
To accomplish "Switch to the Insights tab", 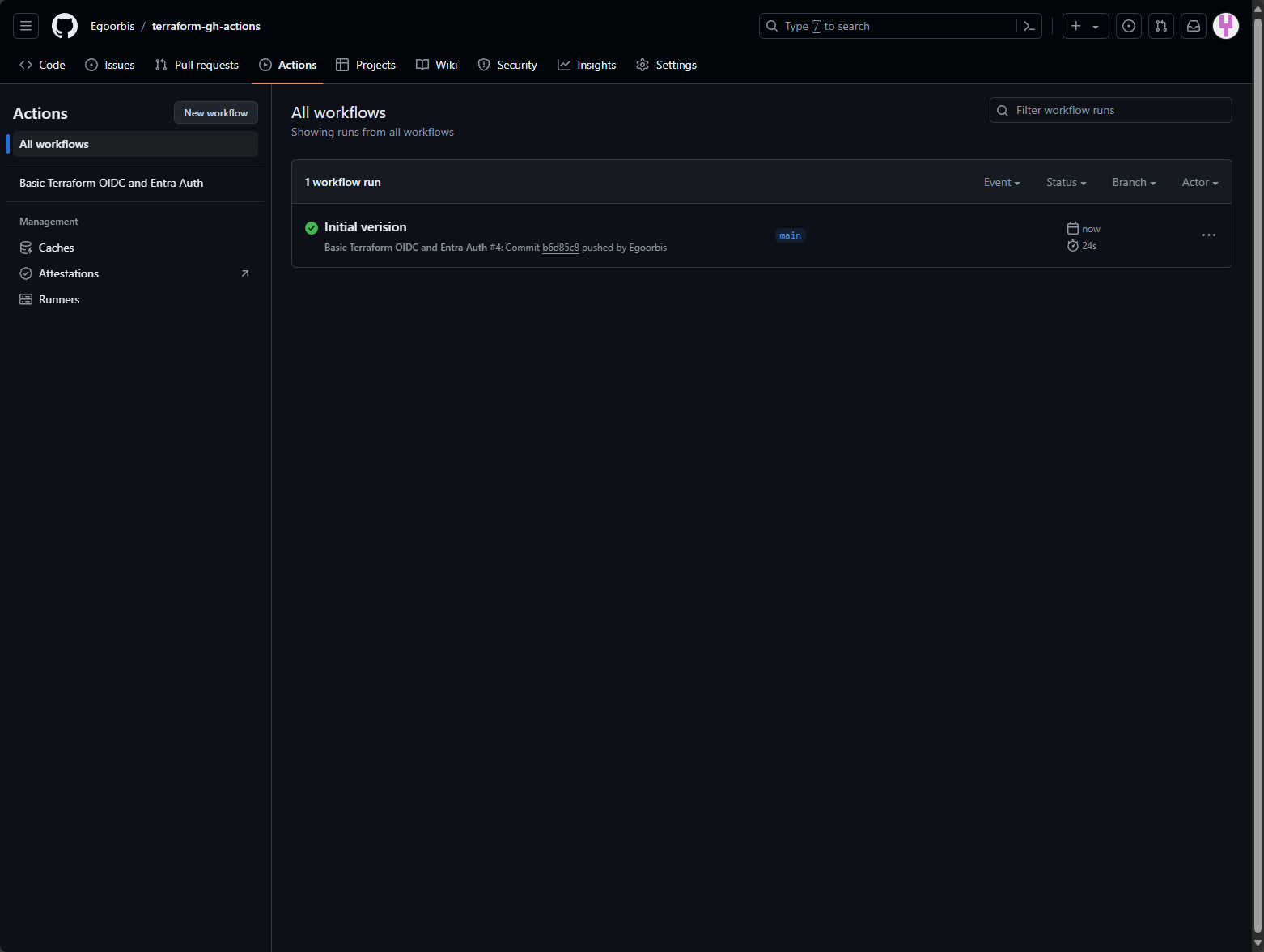I will tap(587, 65).
